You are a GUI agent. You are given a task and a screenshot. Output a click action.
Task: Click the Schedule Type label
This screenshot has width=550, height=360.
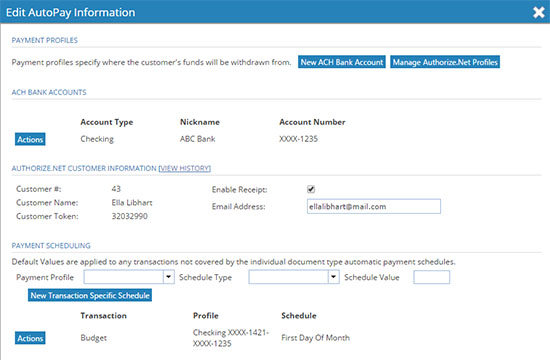[x=205, y=277]
